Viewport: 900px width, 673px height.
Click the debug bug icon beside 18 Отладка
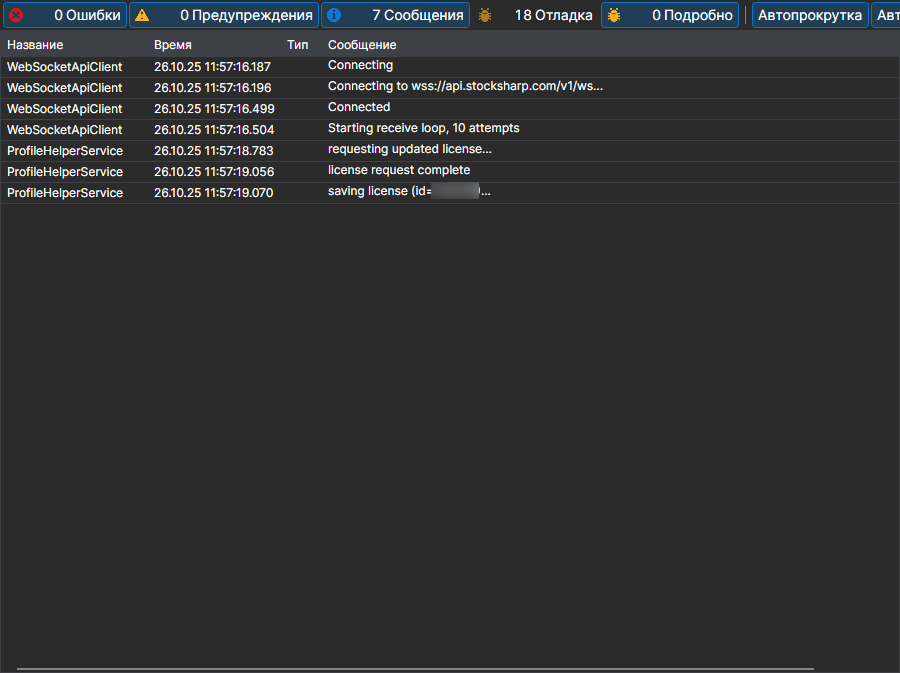click(485, 15)
